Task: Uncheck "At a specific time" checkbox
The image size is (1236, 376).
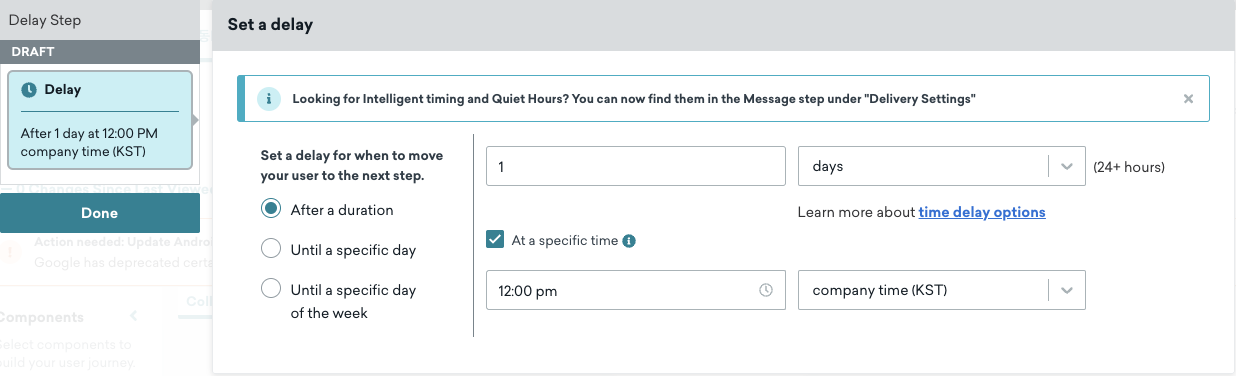Action: click(495, 240)
